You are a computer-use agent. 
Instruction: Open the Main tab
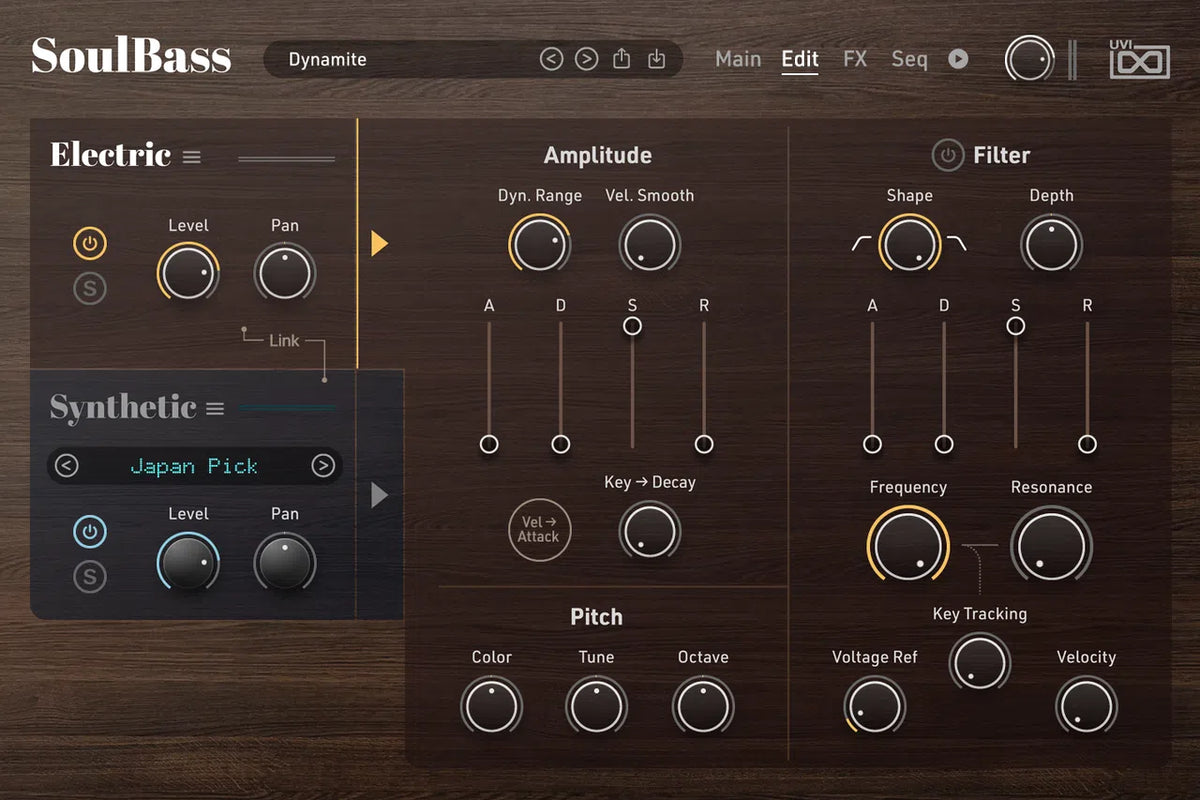[x=738, y=59]
